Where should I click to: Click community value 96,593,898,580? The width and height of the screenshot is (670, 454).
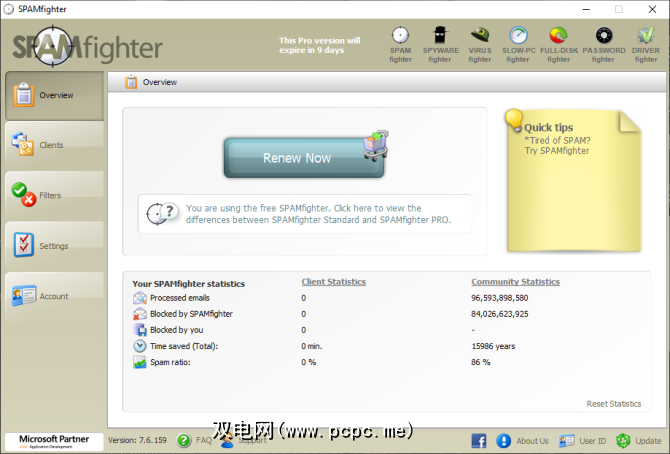500,298
